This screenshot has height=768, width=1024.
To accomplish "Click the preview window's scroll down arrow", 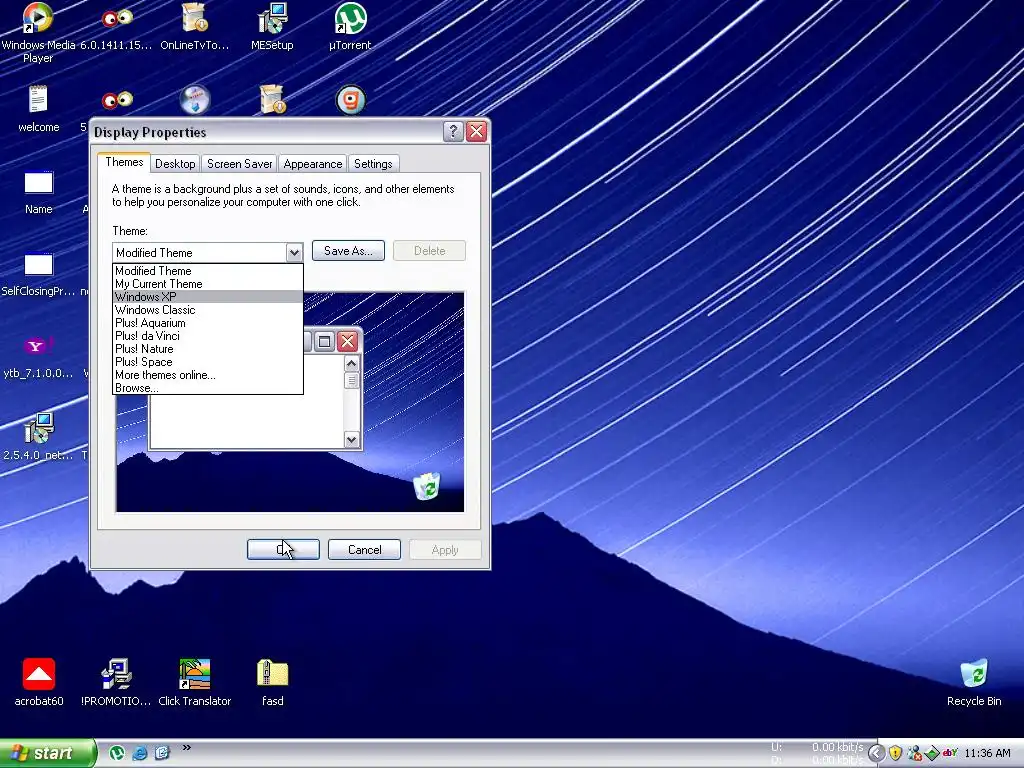I will coord(351,440).
